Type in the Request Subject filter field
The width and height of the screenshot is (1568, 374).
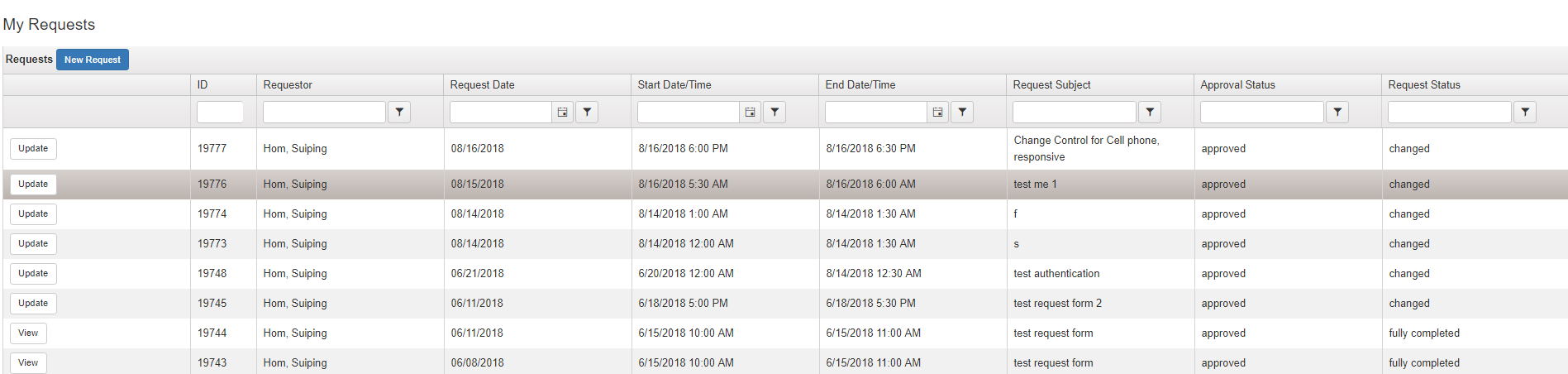1074,113
